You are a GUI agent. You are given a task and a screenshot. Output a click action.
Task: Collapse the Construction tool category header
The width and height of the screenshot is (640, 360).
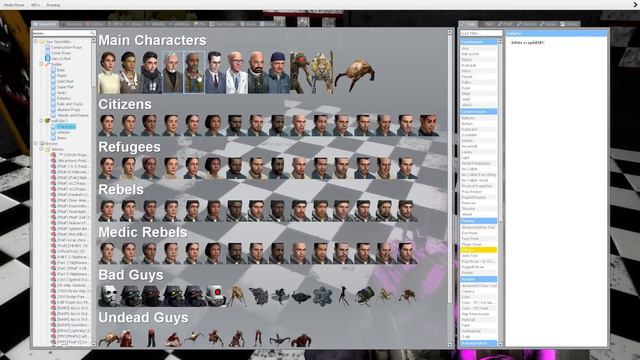pos(478,111)
